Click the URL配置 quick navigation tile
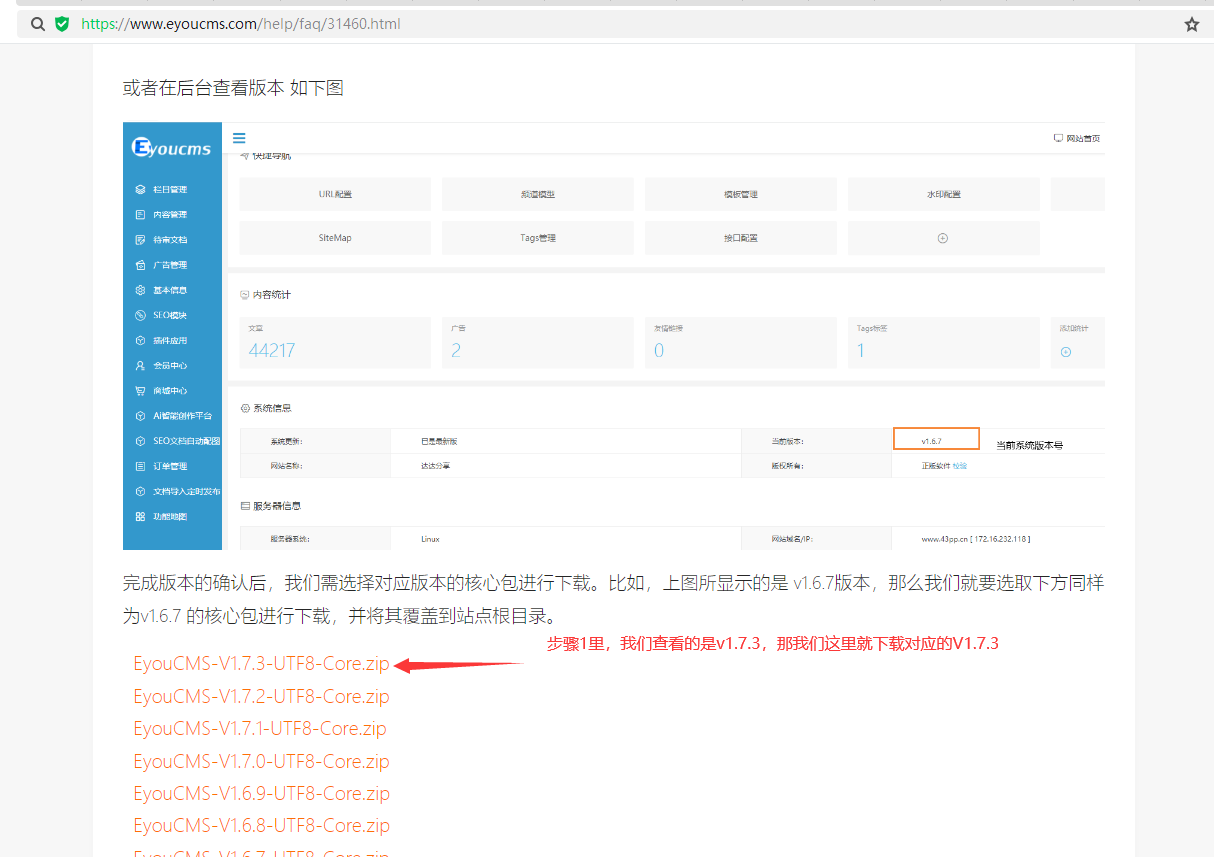The height and width of the screenshot is (857, 1214). coord(335,194)
